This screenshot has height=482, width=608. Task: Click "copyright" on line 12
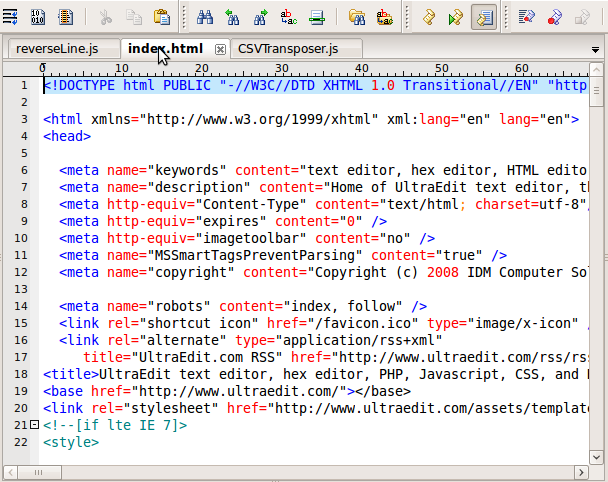[x=190, y=272]
